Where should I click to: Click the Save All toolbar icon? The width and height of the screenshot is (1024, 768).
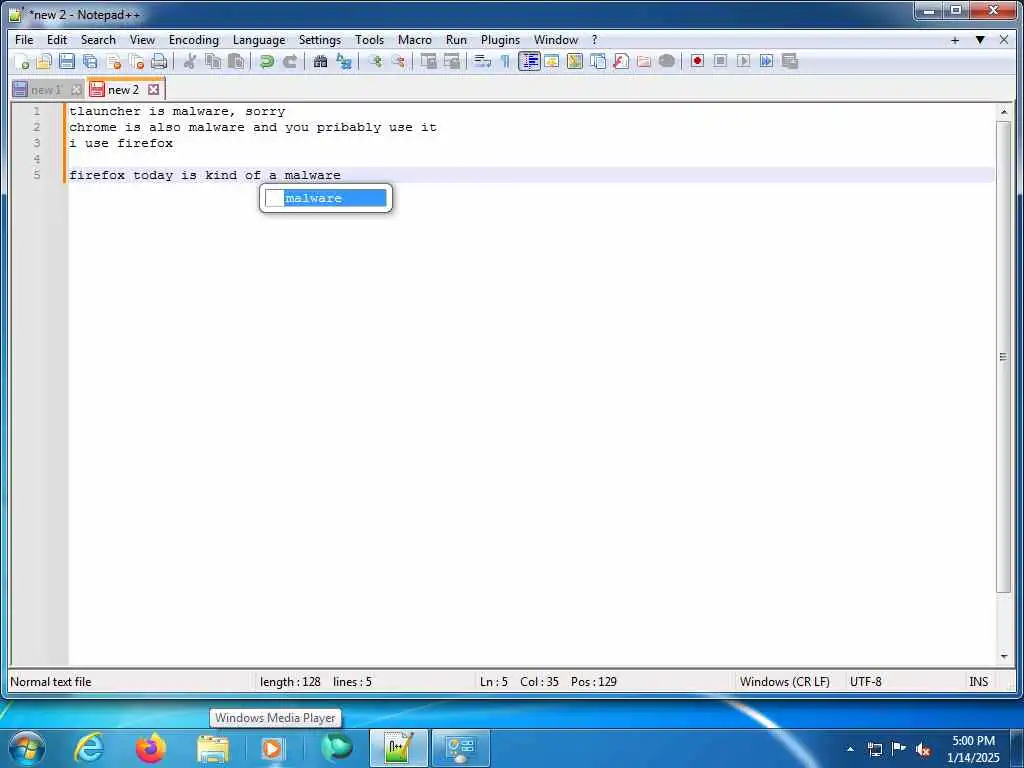click(x=90, y=61)
